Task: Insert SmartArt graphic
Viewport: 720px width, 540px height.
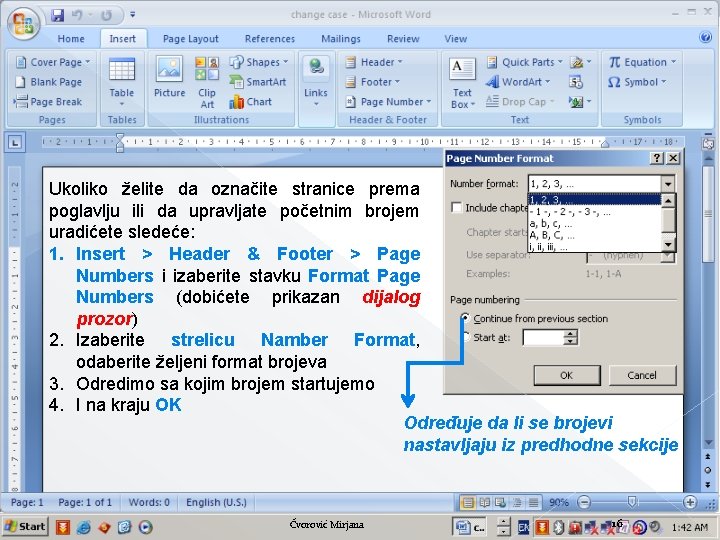Action: [258, 82]
